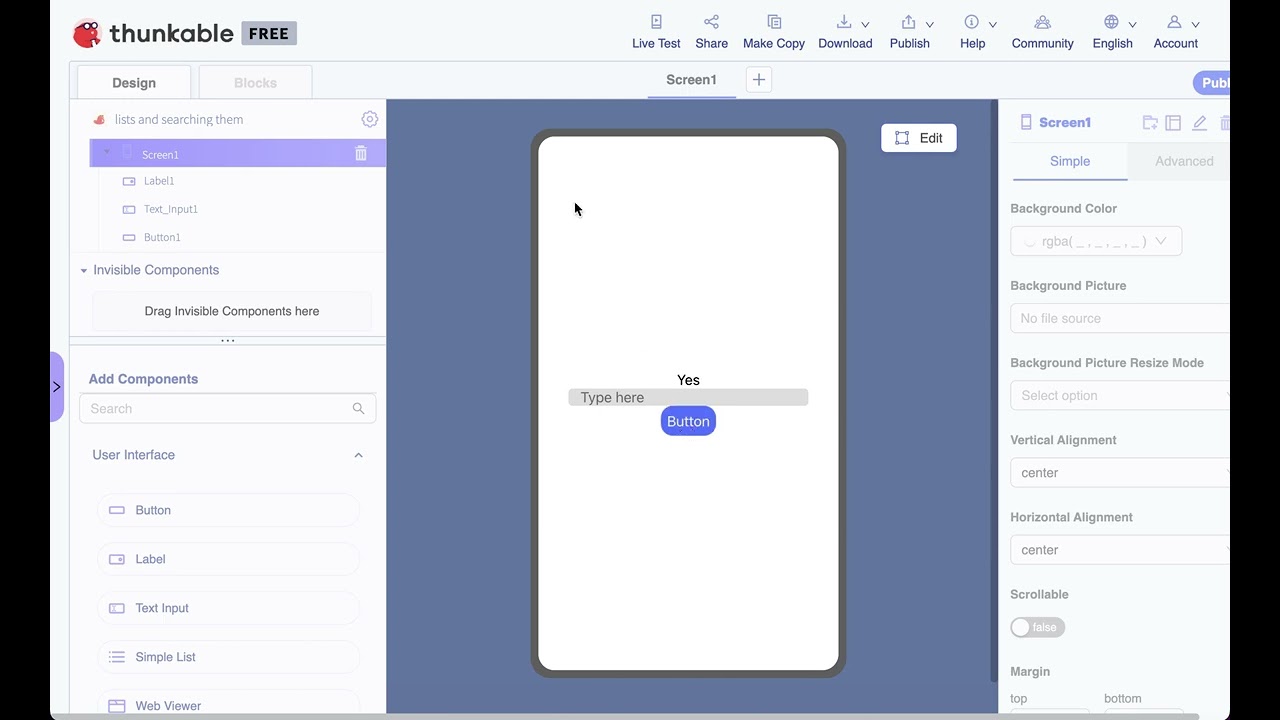This screenshot has width=1280, height=720.
Task: Delete Screen1 using tree trash icon
Action: 361,153
